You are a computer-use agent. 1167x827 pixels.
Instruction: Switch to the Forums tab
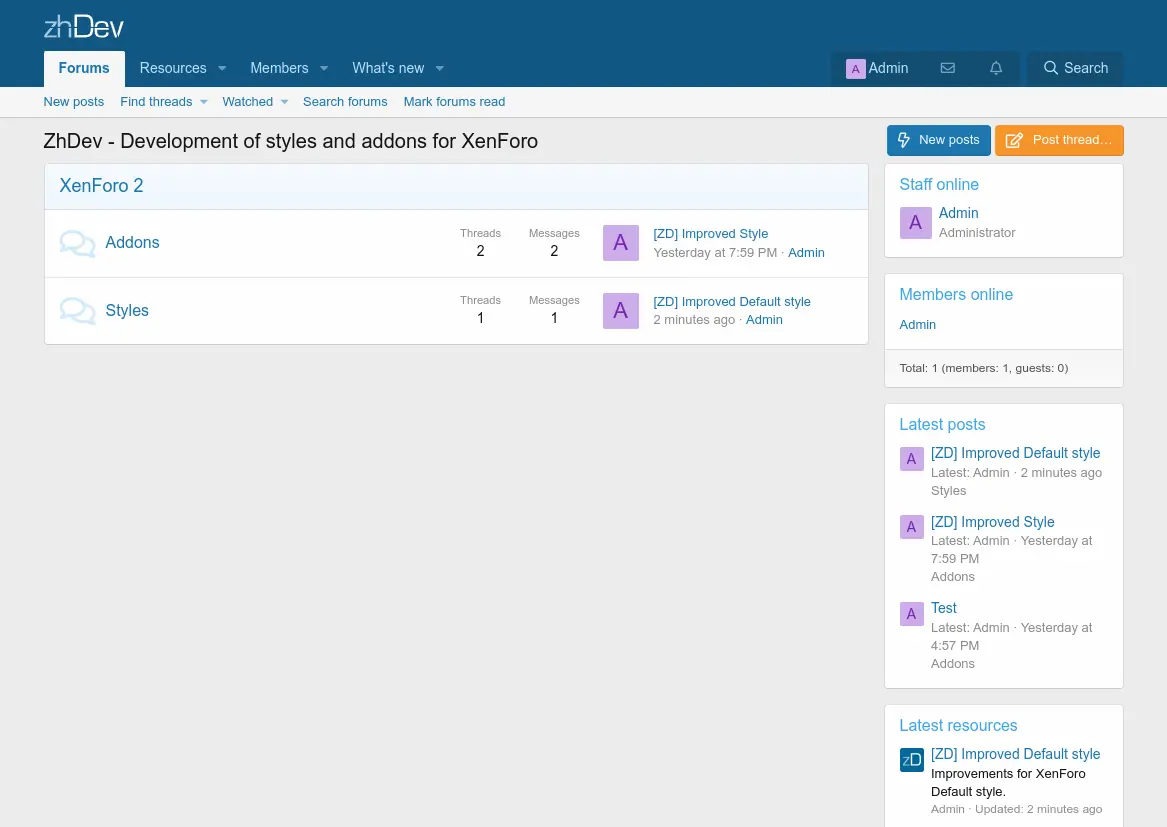(x=84, y=68)
